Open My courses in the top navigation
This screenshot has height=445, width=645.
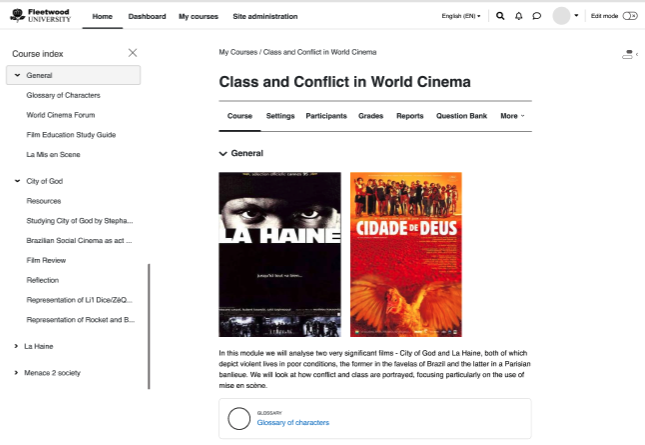198,16
